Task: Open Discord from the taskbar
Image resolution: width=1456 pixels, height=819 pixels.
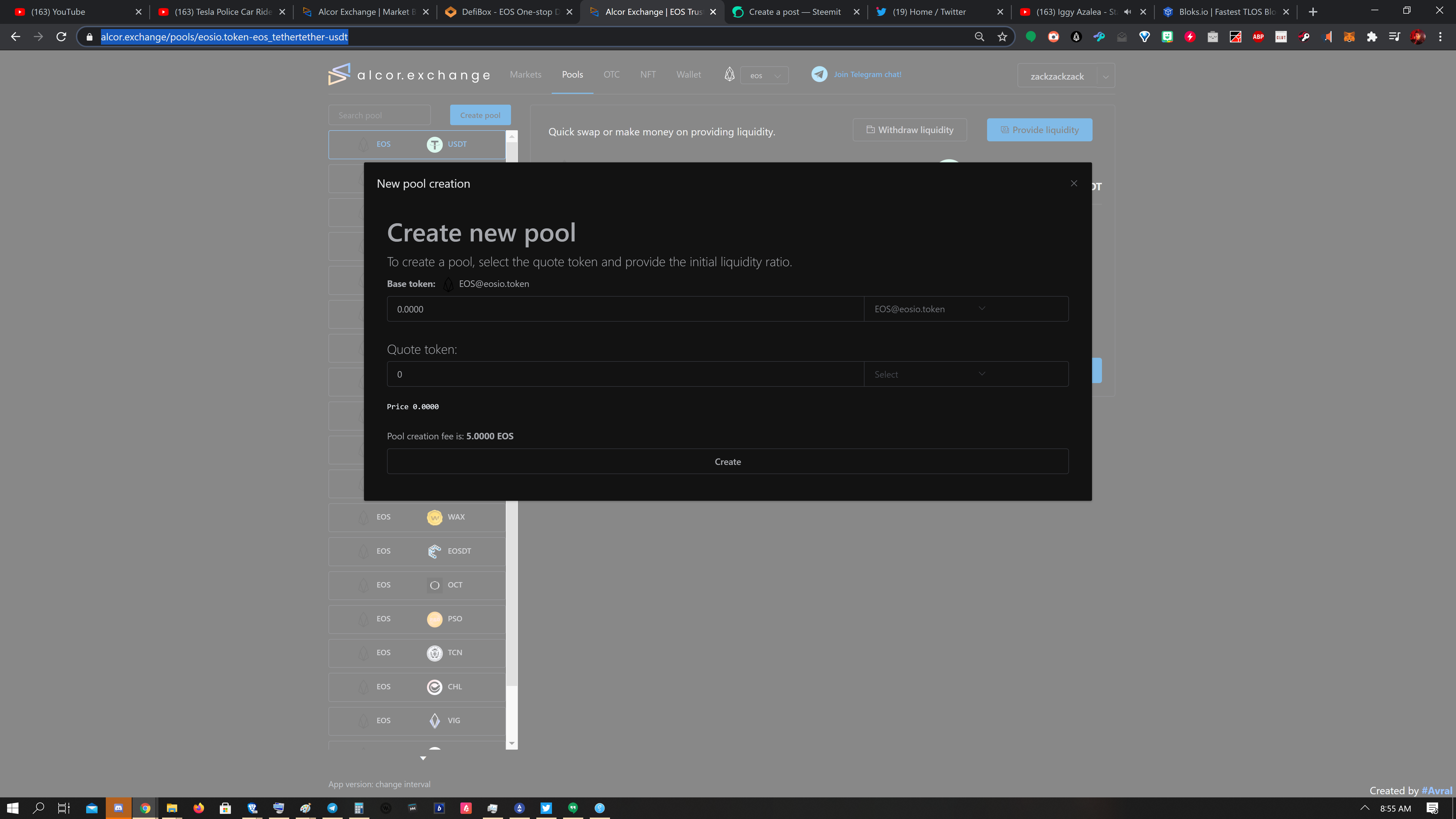Action: [118, 808]
